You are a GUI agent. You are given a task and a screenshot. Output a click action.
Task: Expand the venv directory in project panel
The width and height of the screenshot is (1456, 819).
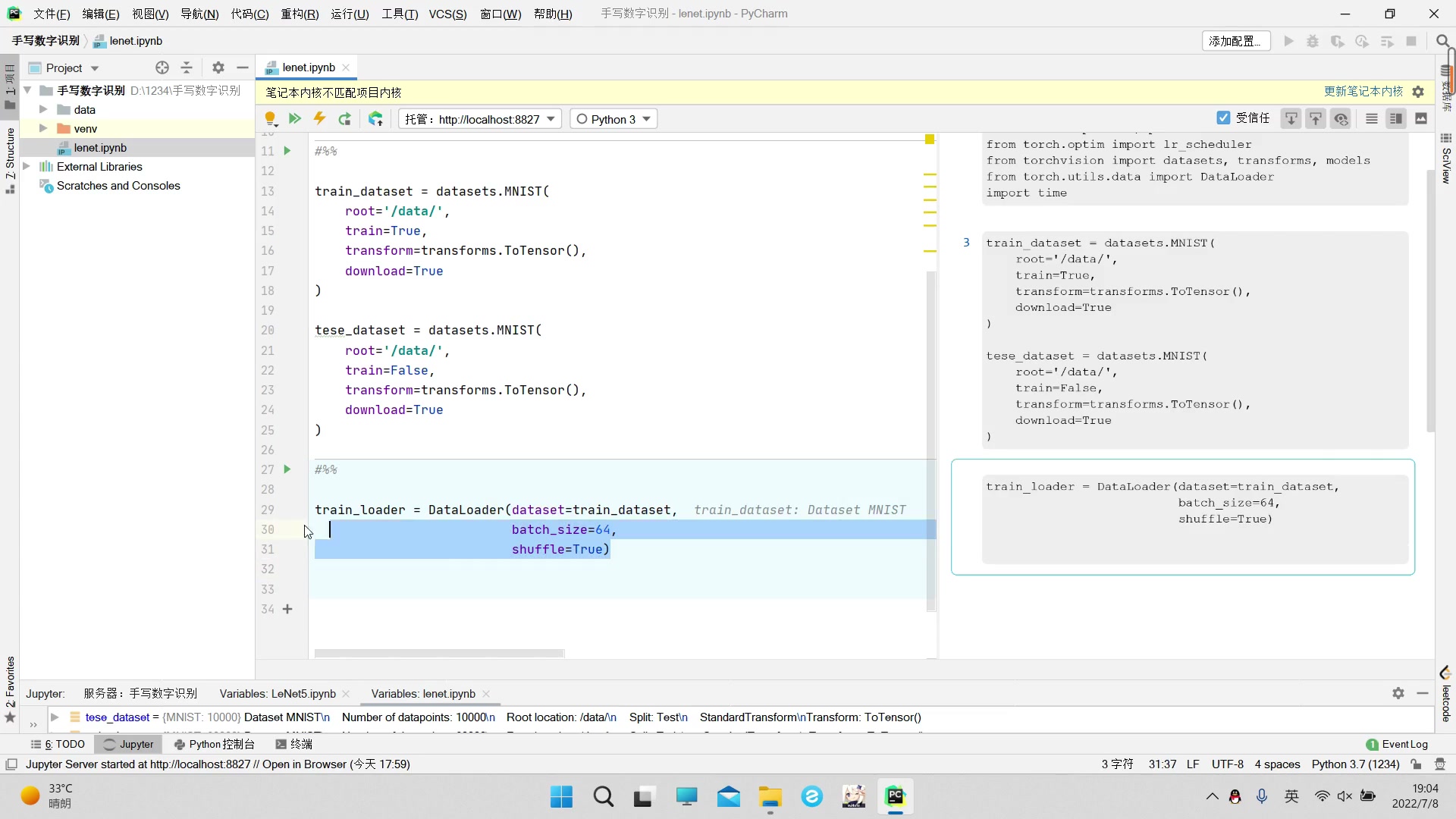(41, 128)
